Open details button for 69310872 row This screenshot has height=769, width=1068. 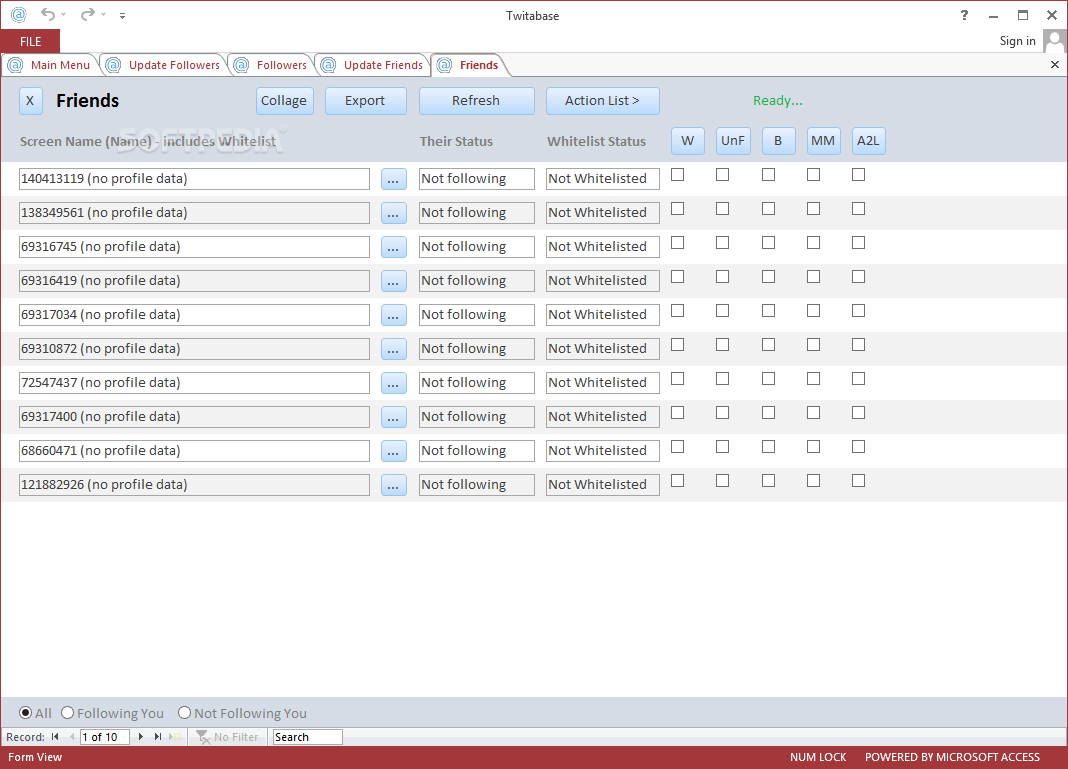click(393, 349)
